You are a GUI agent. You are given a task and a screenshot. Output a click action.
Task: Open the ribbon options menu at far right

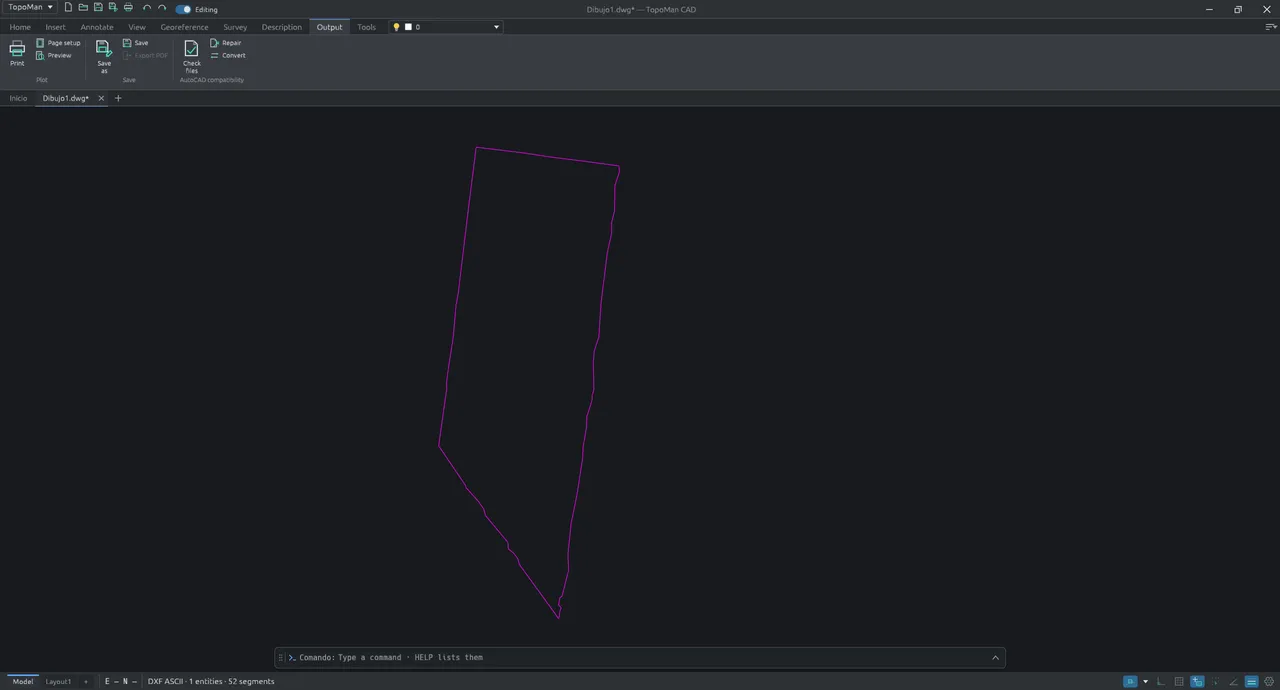pos(1270,27)
